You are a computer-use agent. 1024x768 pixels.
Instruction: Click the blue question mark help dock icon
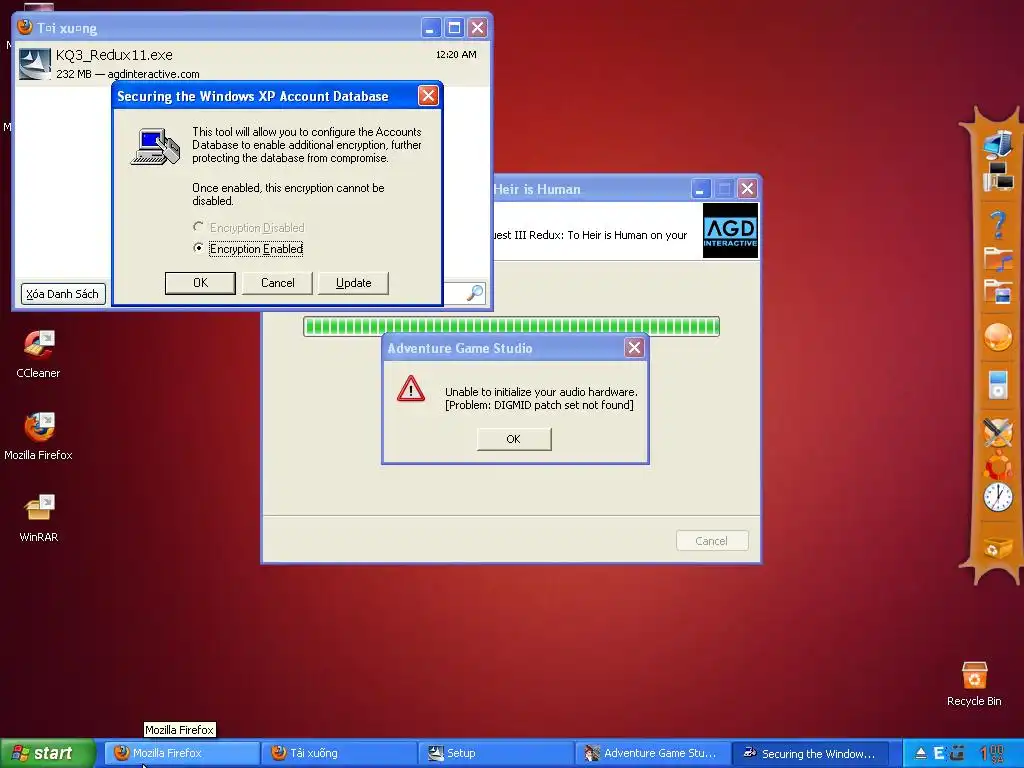click(998, 225)
